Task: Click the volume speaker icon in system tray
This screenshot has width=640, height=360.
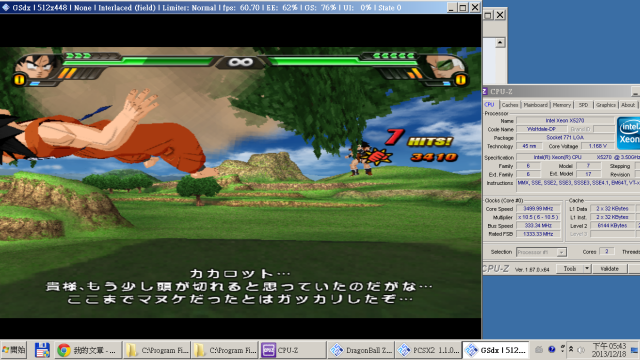Action: pos(580,350)
